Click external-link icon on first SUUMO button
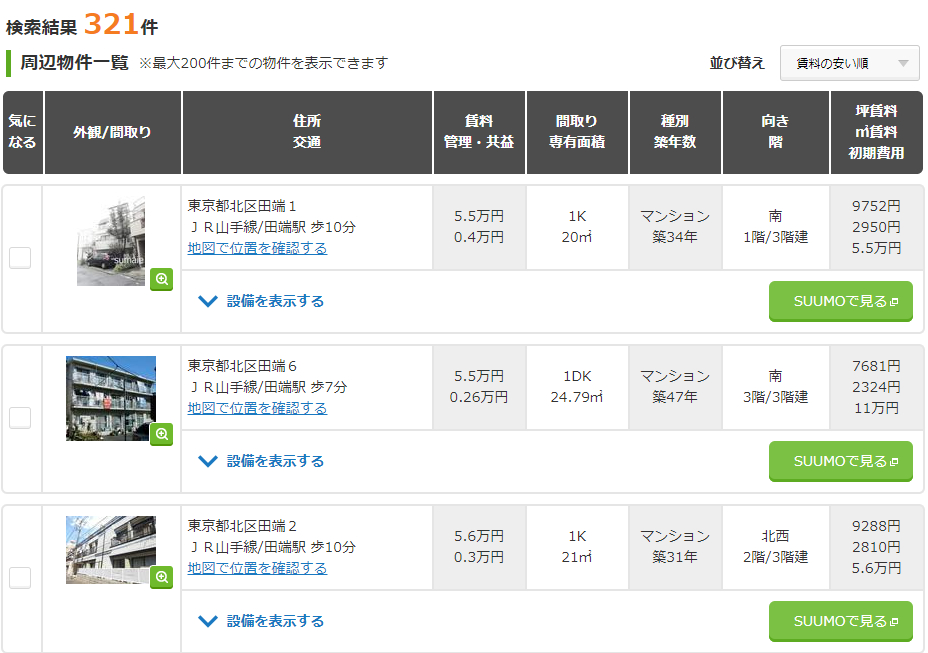The width and height of the screenshot is (928, 653). 894,301
